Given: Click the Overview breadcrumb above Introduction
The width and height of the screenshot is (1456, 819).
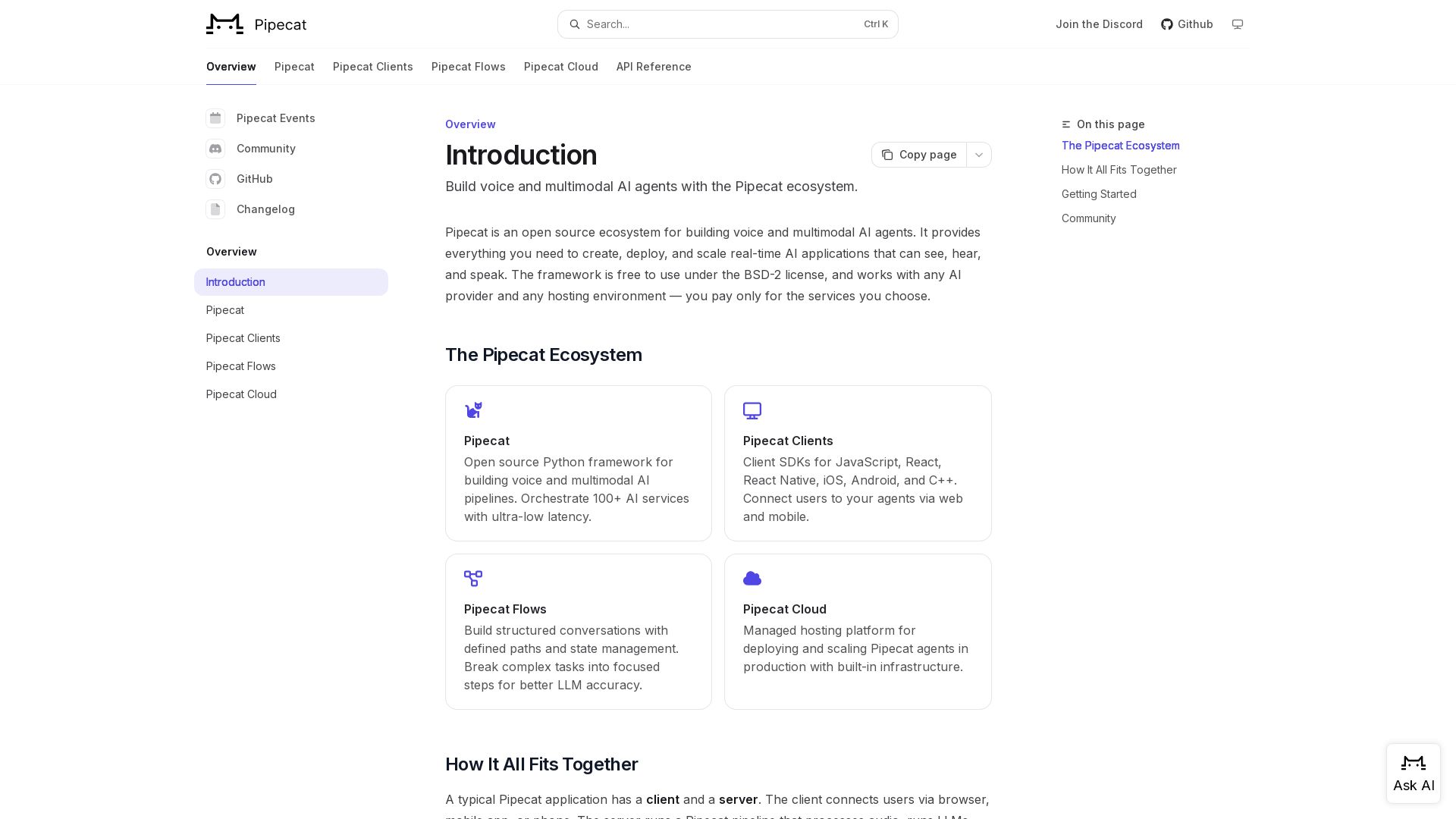Looking at the screenshot, I should click(470, 124).
